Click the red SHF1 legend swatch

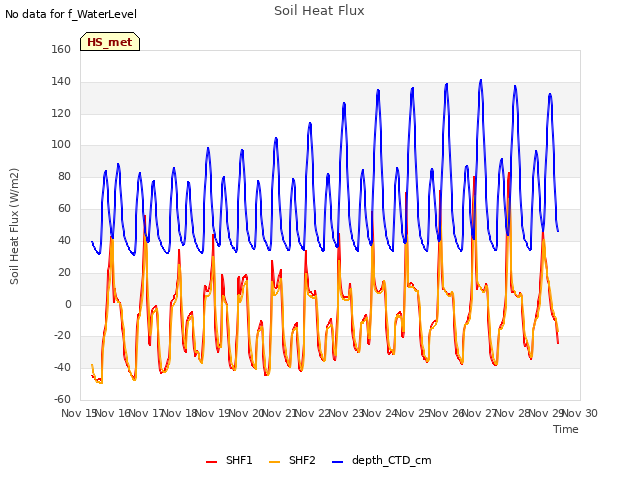click(x=211, y=462)
